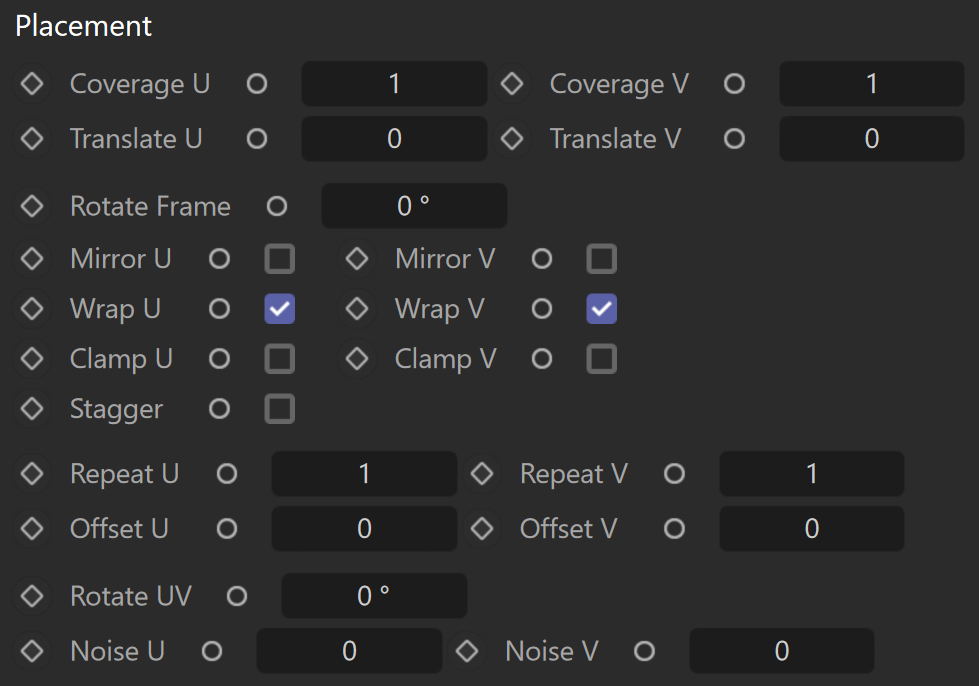The width and height of the screenshot is (979, 686).
Task: Click the keyframe diamond next to Coverage V
Action: click(512, 84)
